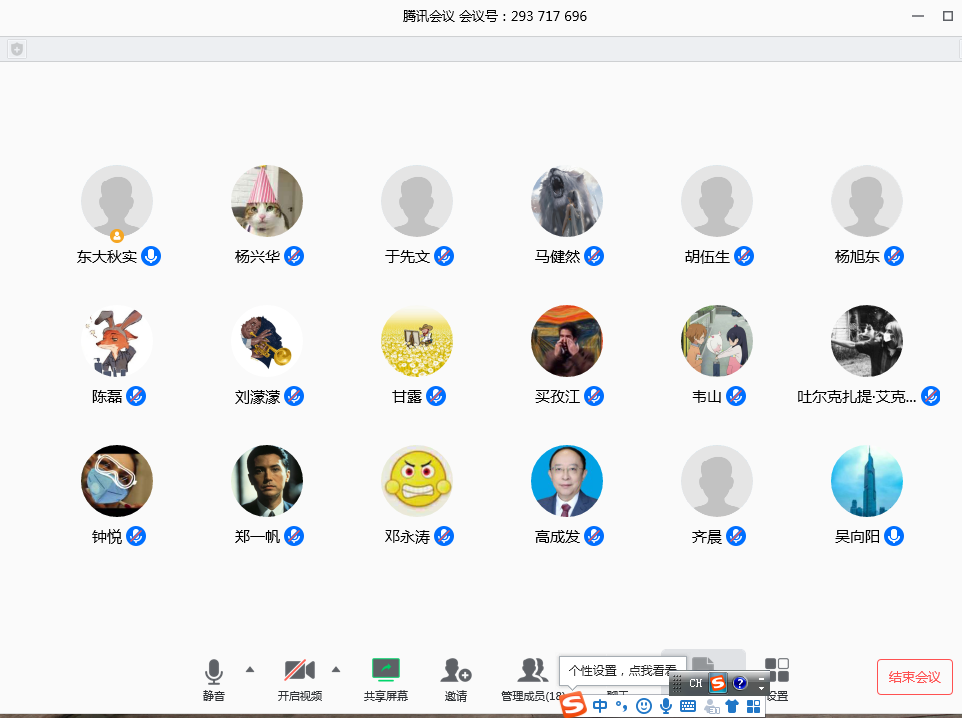Click the Sogou input method S logo
Image resolution: width=962 pixels, height=718 pixels.
click(x=573, y=706)
